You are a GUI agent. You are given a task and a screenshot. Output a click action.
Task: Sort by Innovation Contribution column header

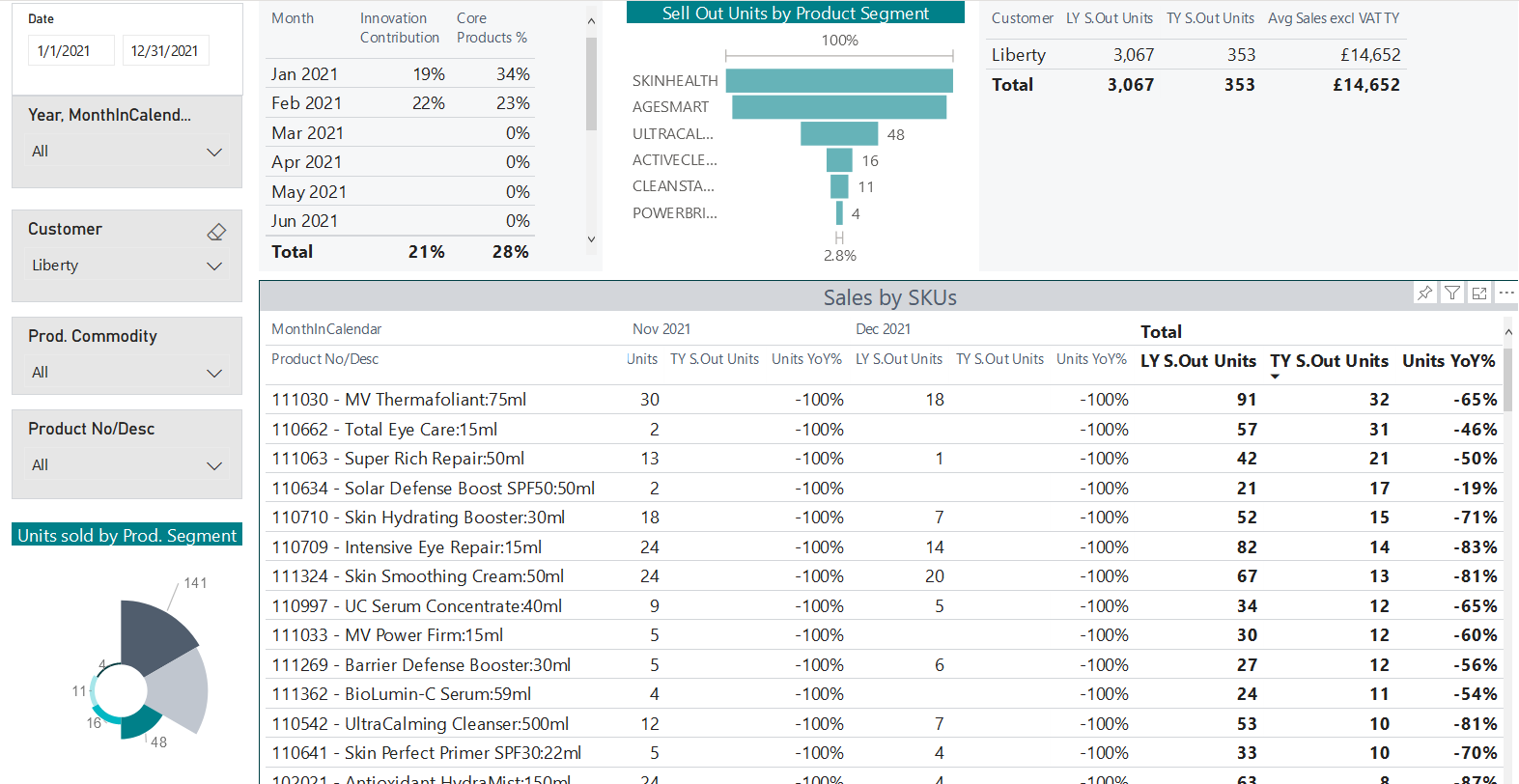[400, 28]
